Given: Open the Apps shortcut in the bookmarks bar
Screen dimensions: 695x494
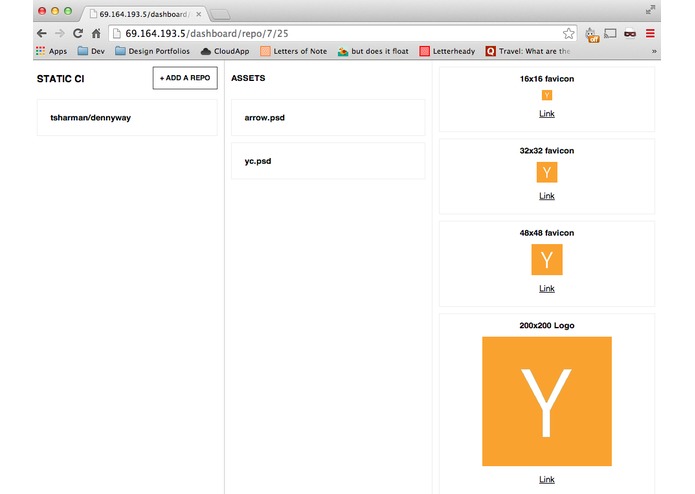Looking at the screenshot, I should [x=51, y=51].
